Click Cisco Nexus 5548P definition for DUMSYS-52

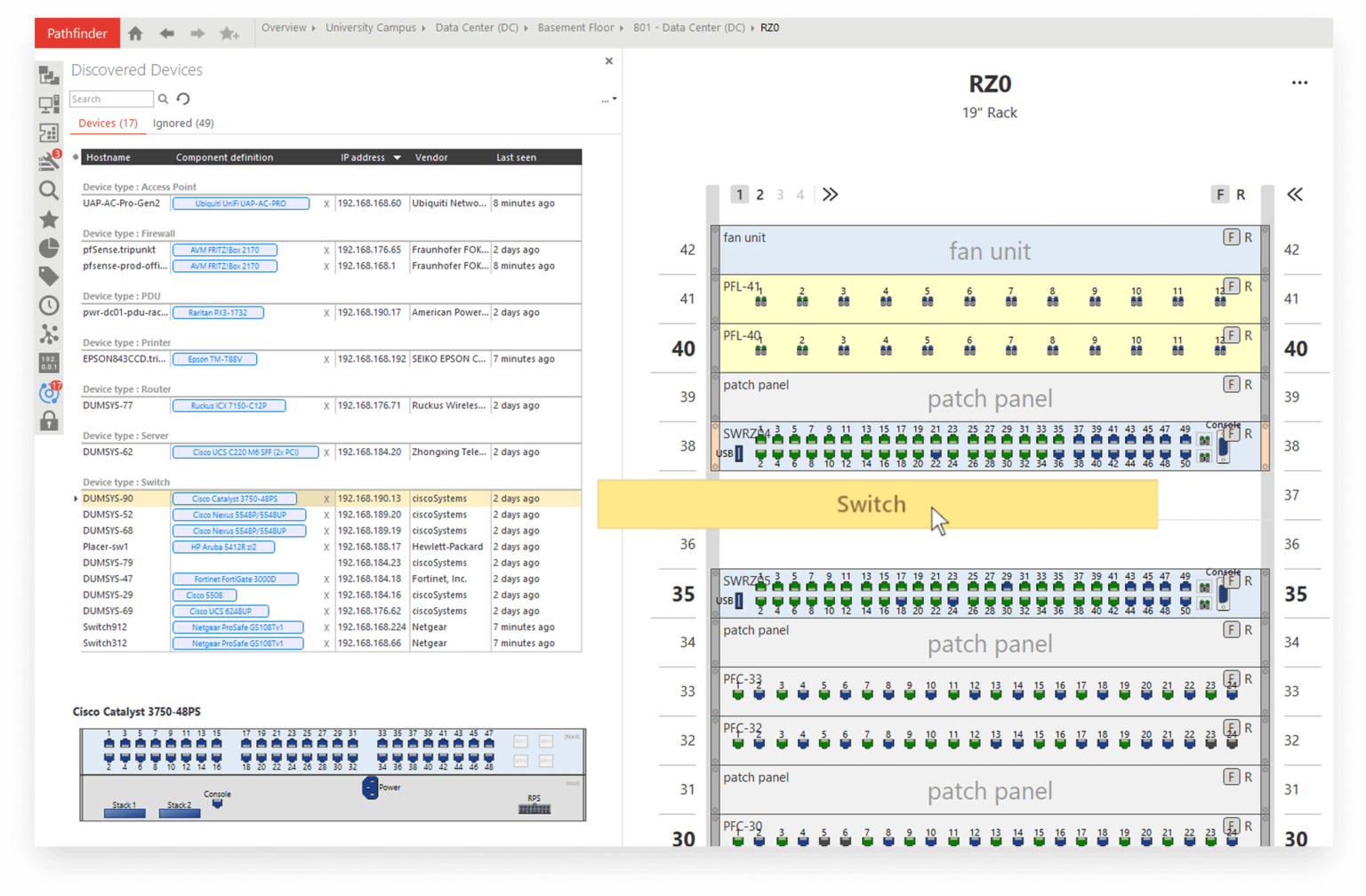(x=239, y=515)
